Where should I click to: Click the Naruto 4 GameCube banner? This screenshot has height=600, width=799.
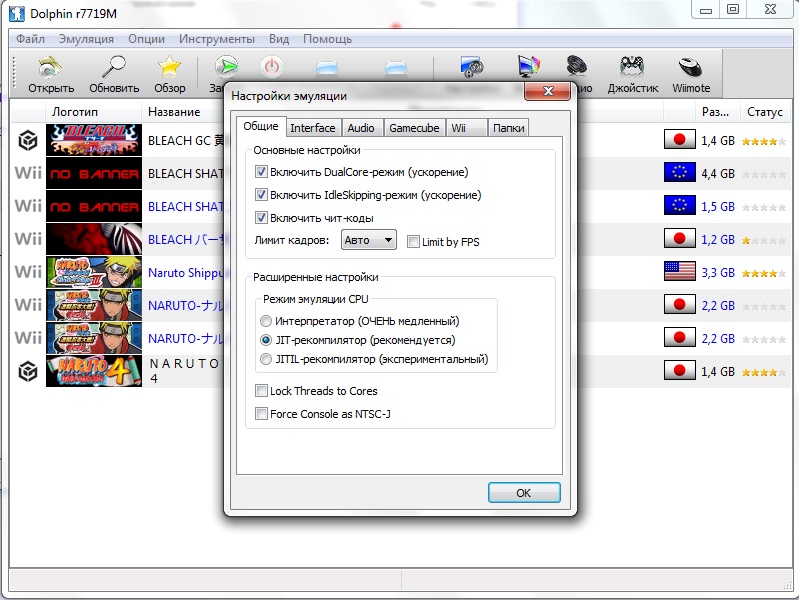94,371
